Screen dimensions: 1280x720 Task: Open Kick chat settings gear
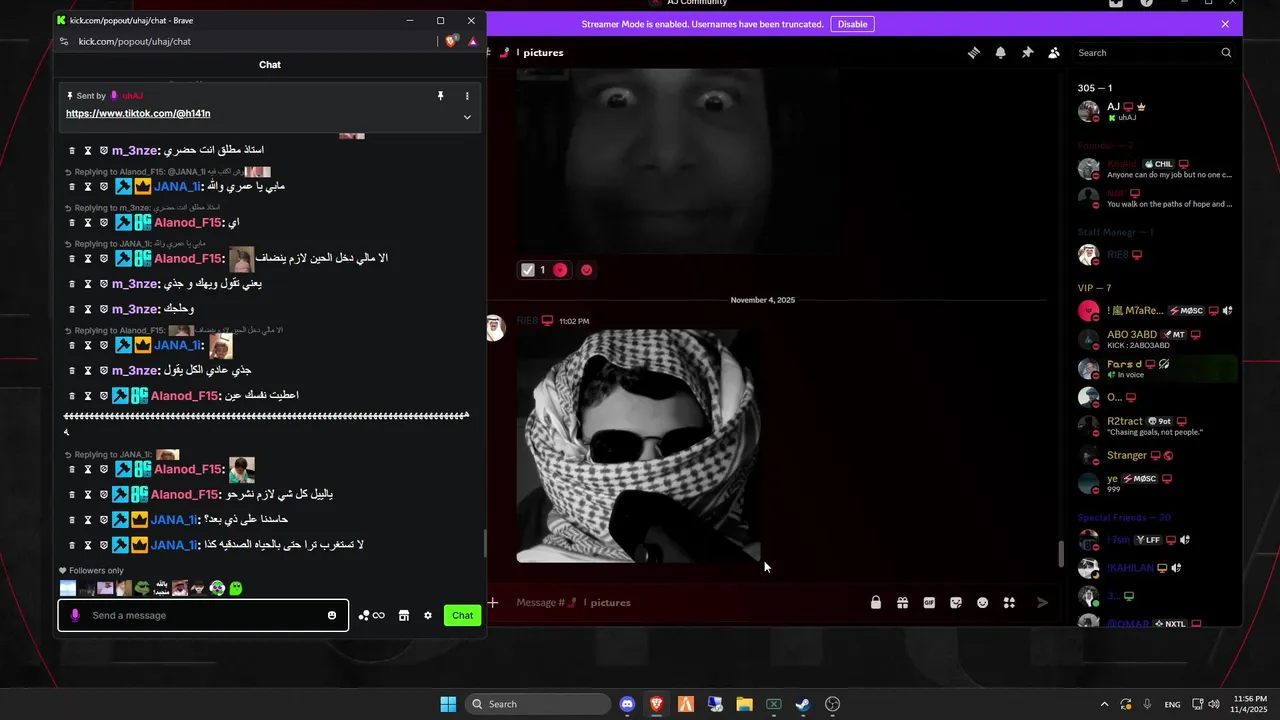[428, 615]
